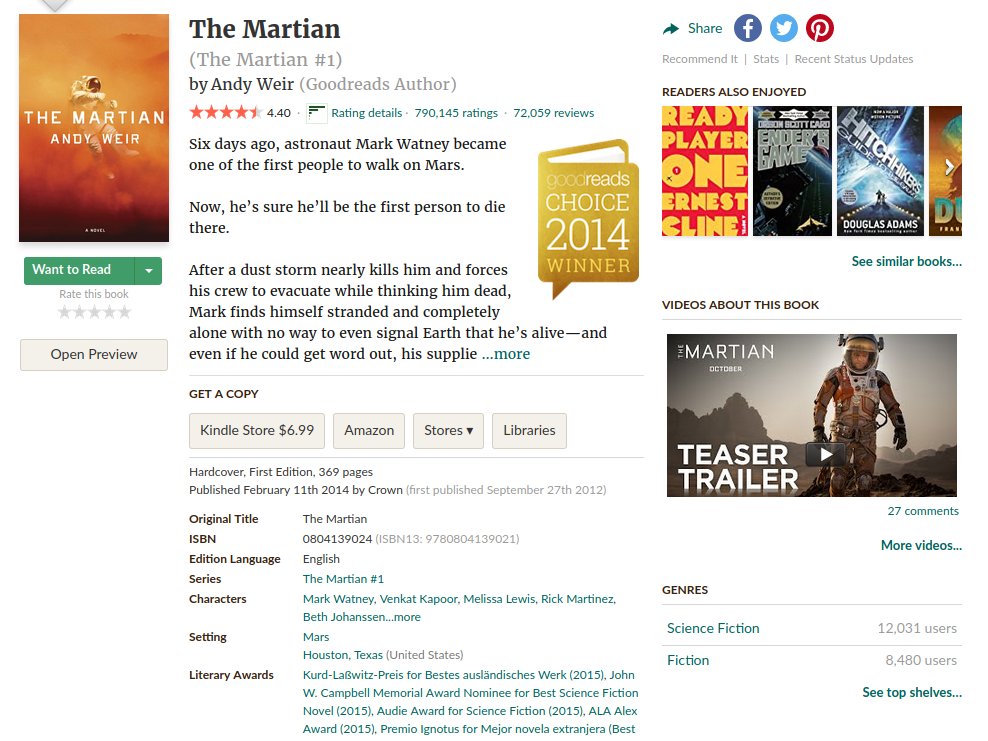
Task: Open the Ready Player One cover
Action: 704,171
